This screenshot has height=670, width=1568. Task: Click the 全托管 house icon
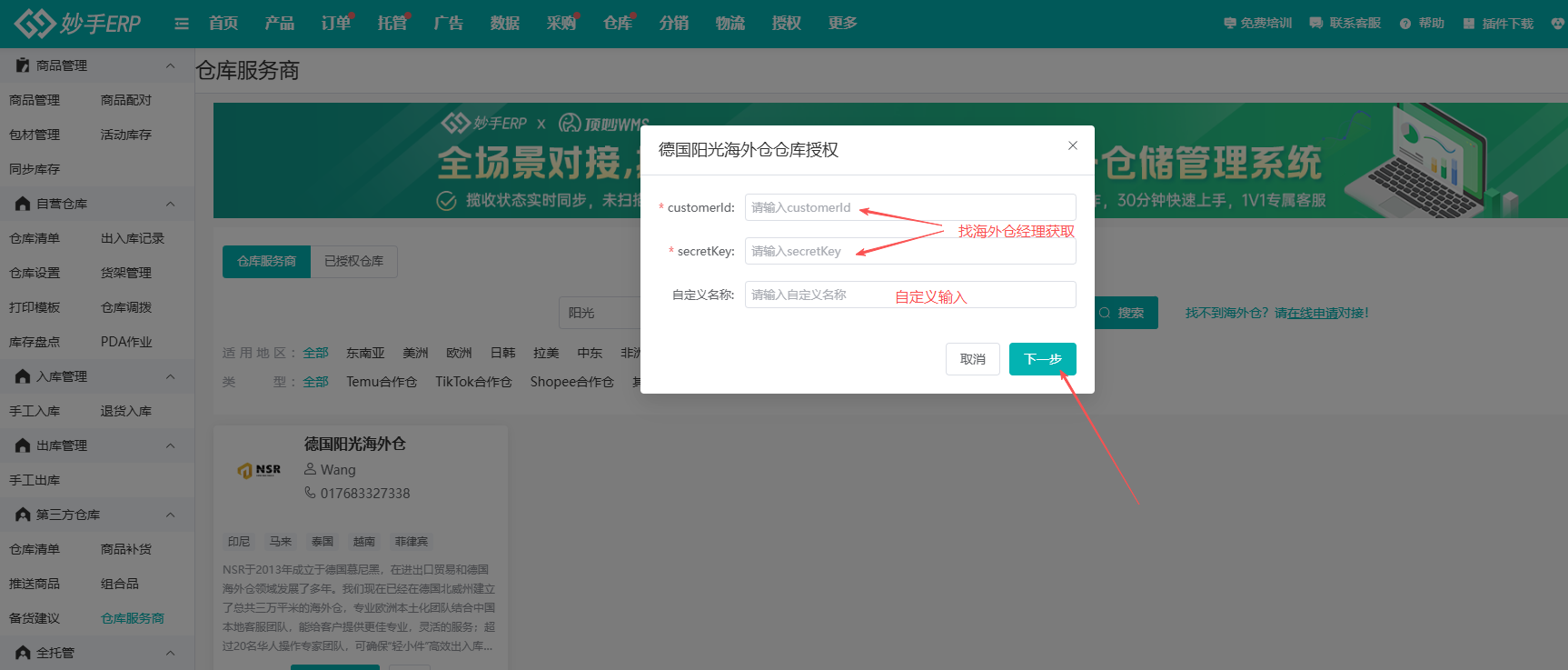(23, 653)
